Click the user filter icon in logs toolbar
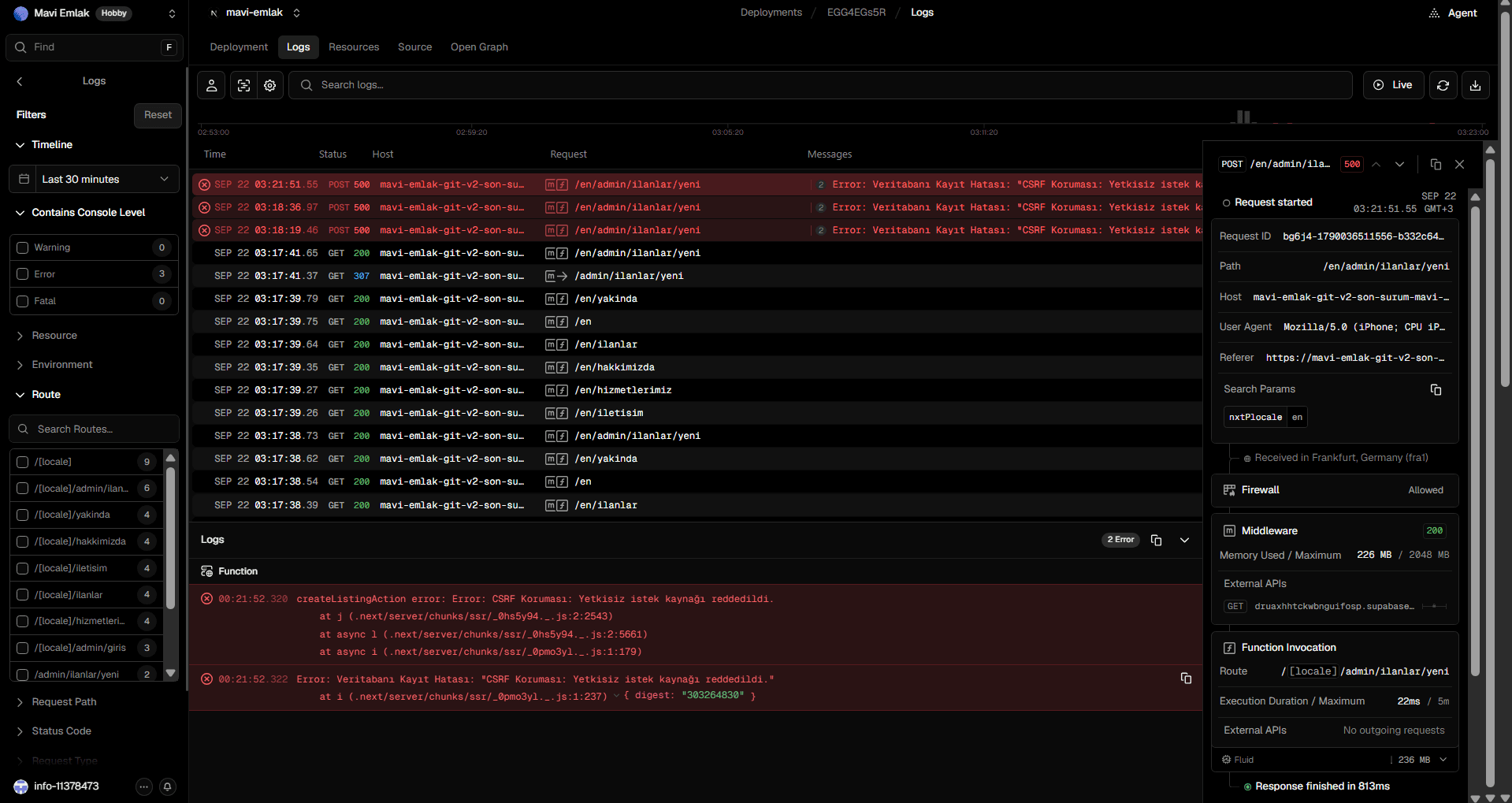 click(211, 85)
